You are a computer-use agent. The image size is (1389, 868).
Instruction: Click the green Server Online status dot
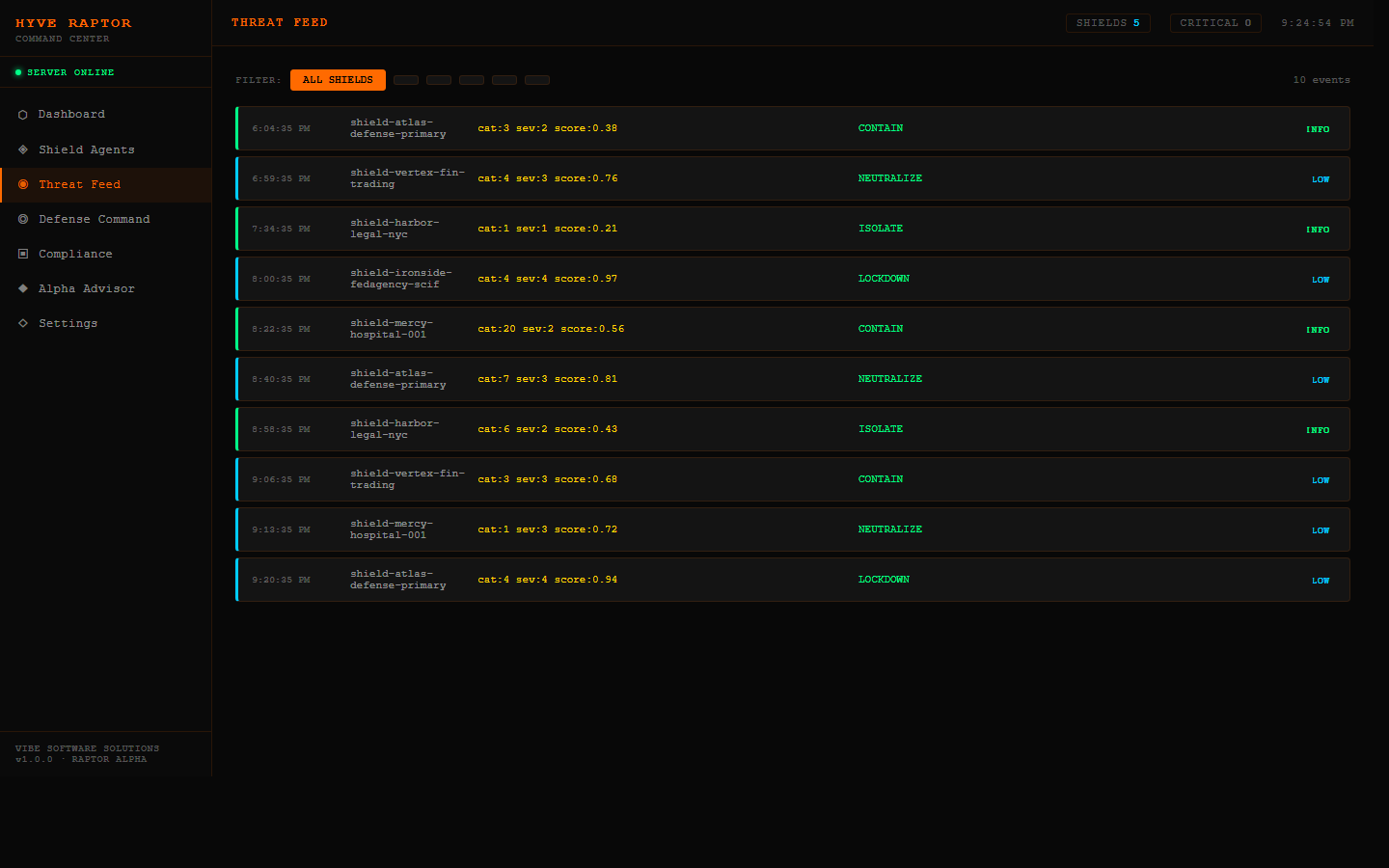(18, 72)
